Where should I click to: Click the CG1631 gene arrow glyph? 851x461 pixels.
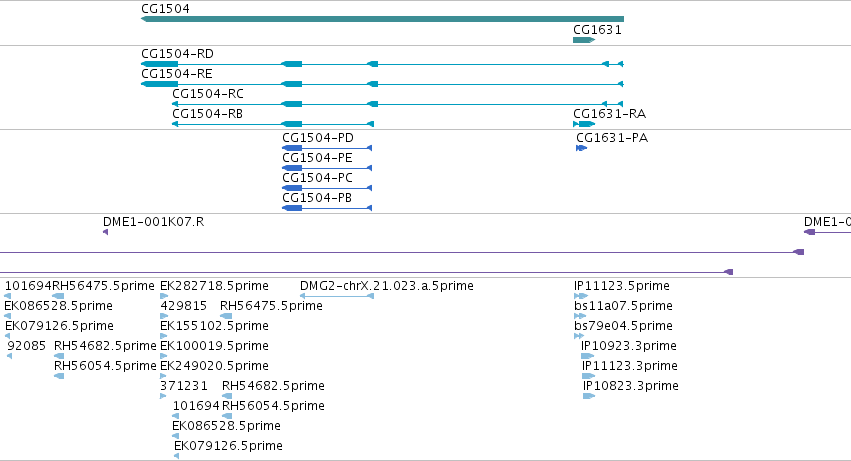click(x=584, y=40)
